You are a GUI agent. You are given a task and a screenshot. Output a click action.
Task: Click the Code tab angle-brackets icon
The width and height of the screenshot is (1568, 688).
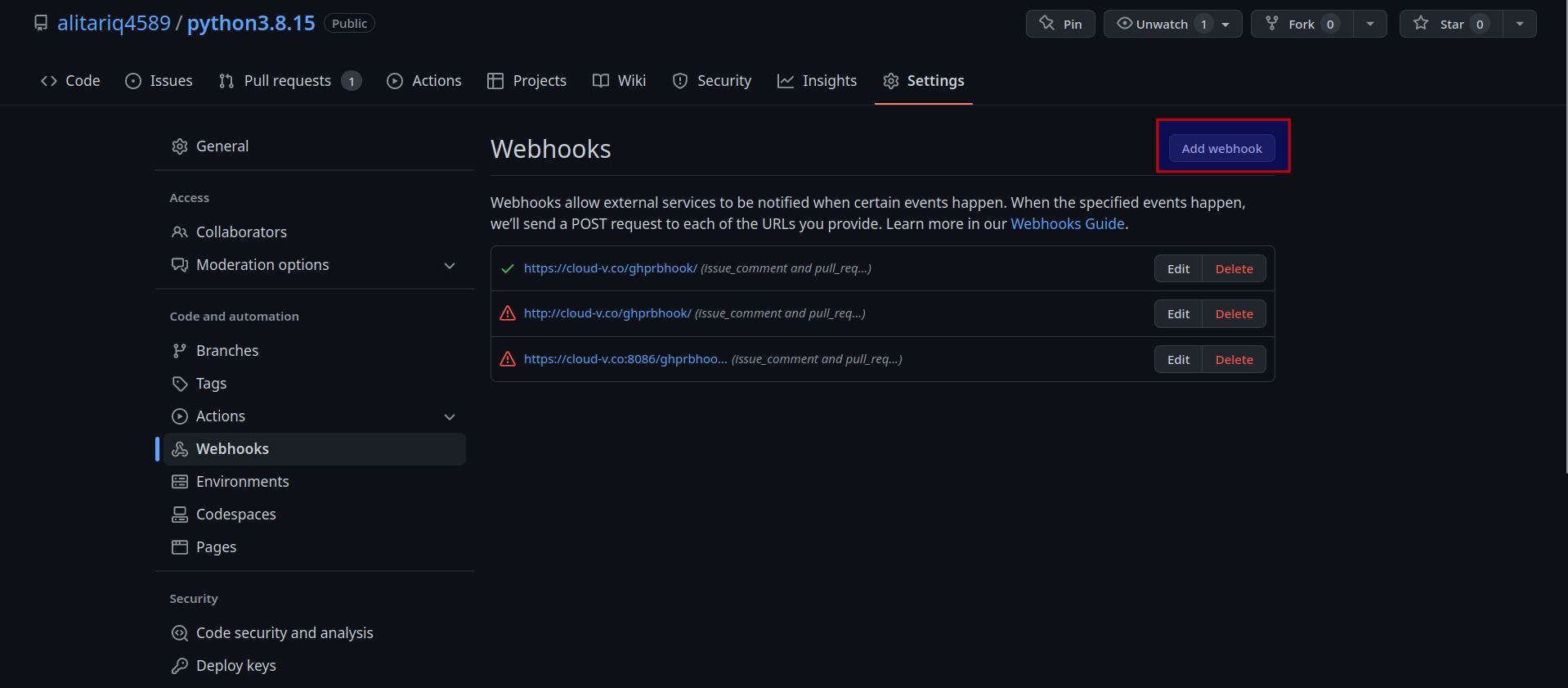click(x=49, y=81)
